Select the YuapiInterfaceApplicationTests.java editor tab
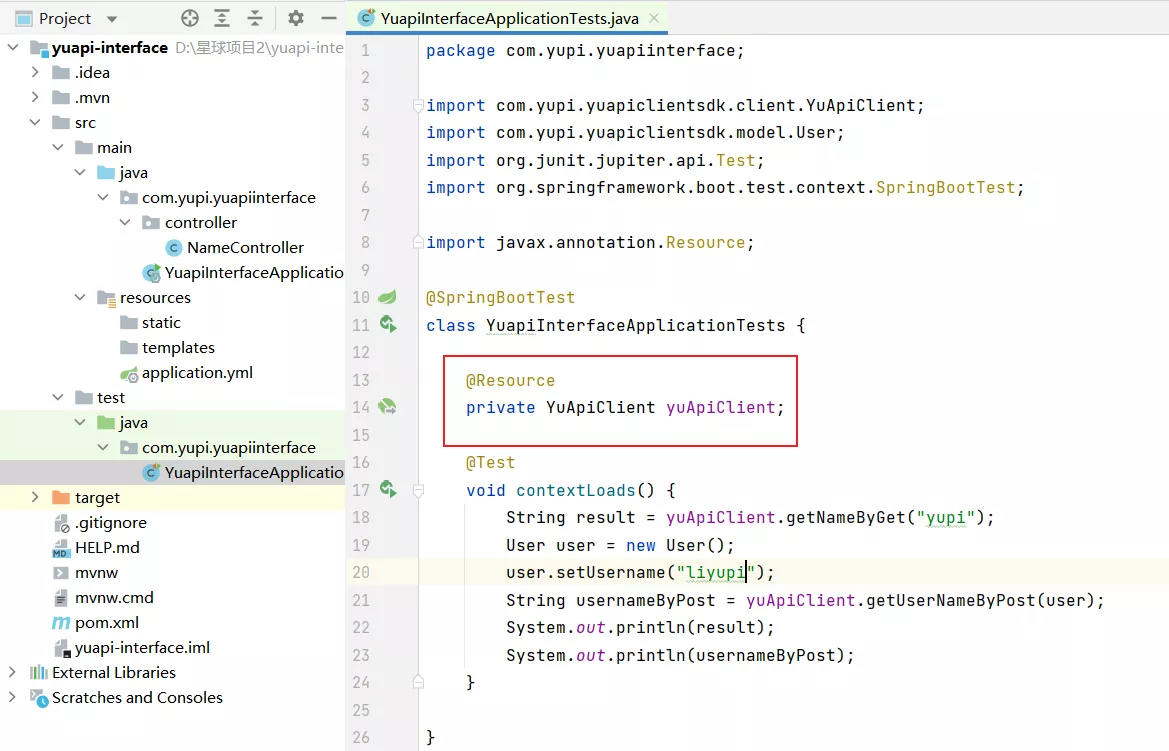Image resolution: width=1169 pixels, height=751 pixels. pyautogui.click(x=509, y=19)
